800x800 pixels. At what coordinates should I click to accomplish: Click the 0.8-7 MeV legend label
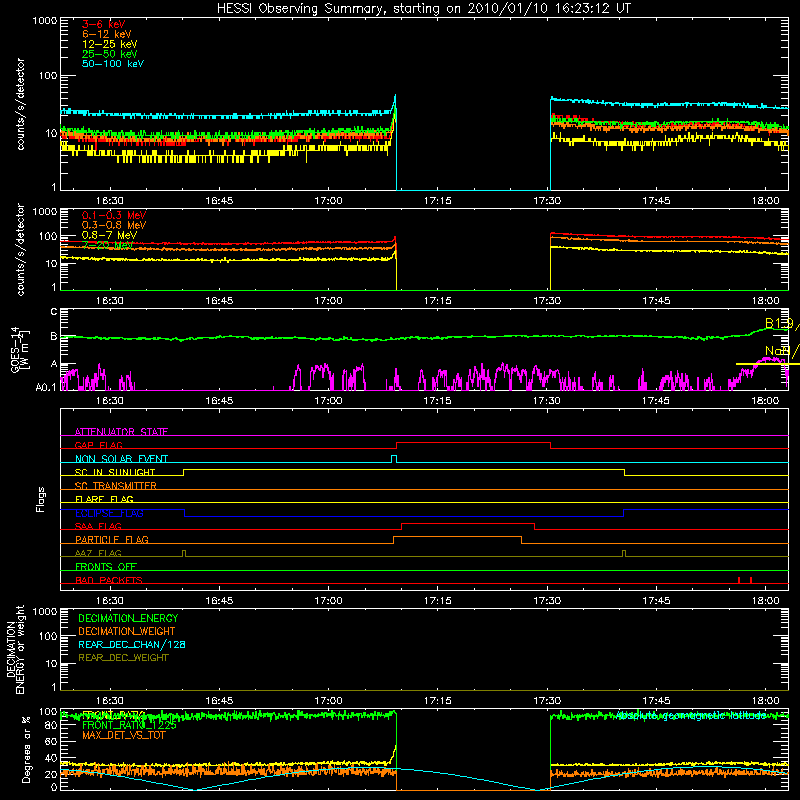(109, 235)
